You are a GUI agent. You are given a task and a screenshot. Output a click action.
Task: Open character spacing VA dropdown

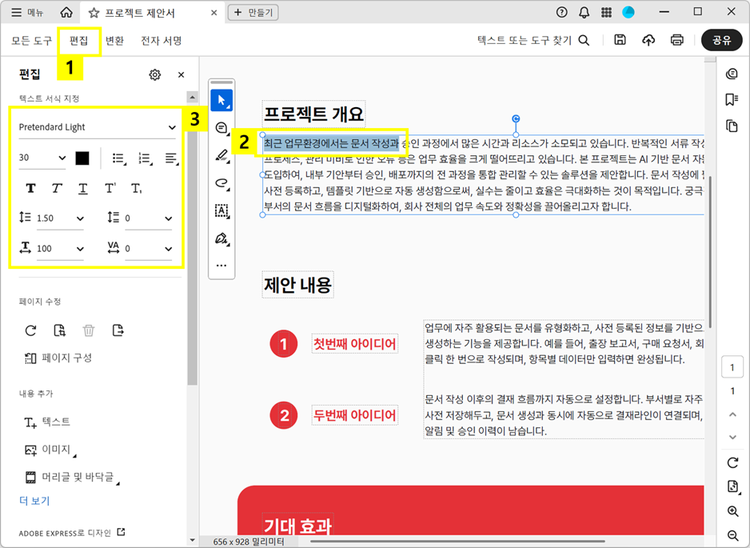point(148,249)
